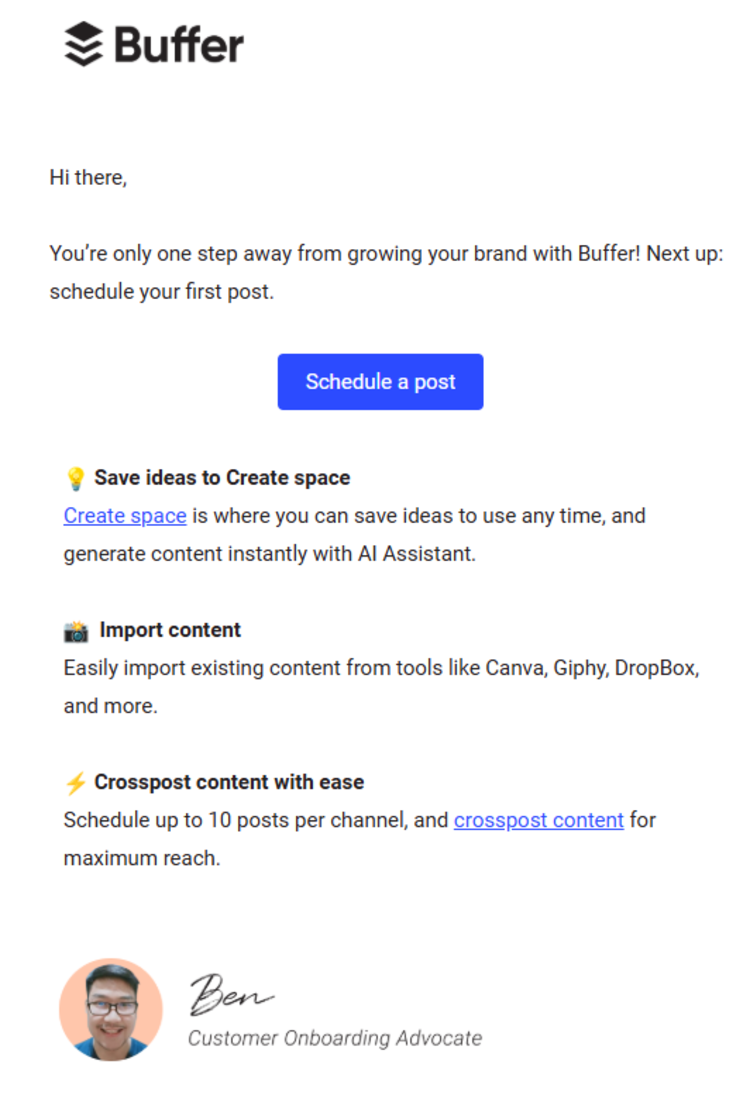Open the crosspost content hyperlink

[x=538, y=820]
